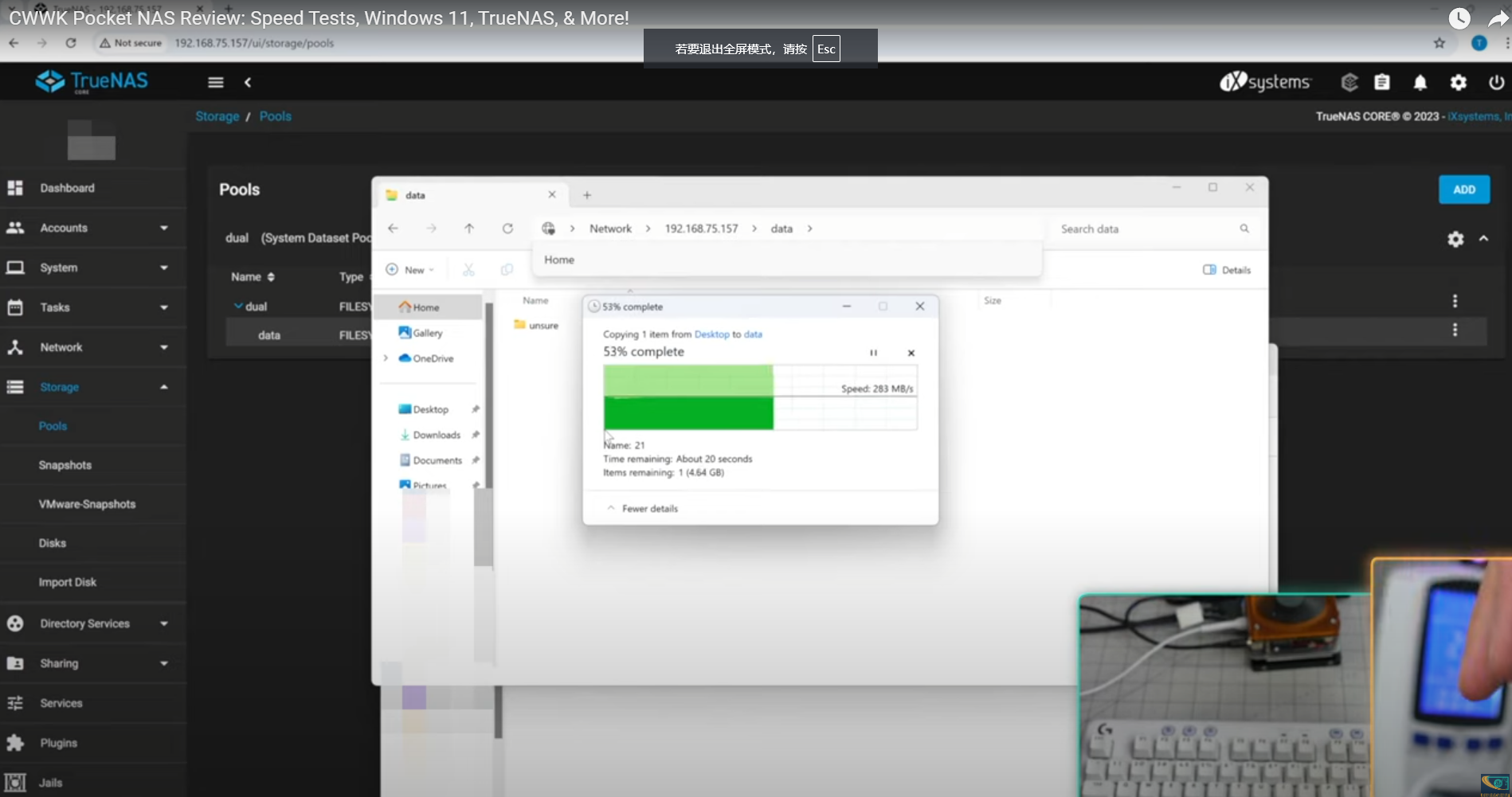Click the Storage breadcrumb link
Screen dimensions: 1512x797
pos(217,116)
